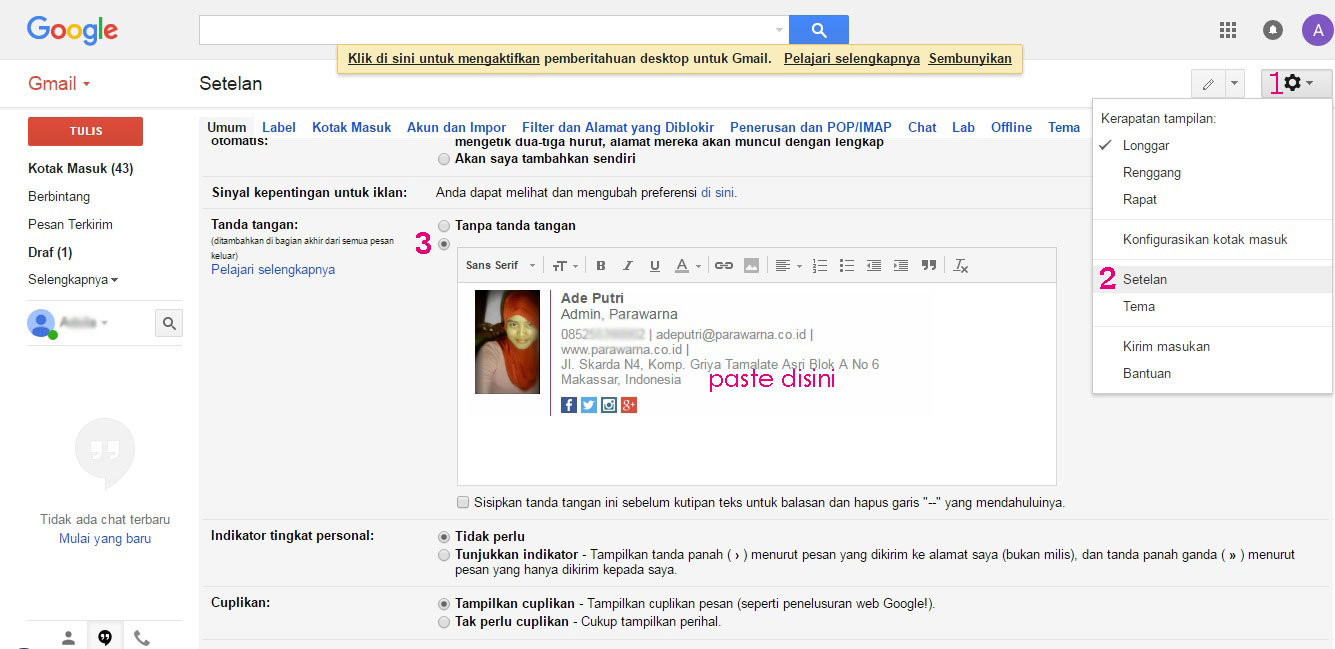Open Kotak Masuk (43) folder

click(x=80, y=168)
